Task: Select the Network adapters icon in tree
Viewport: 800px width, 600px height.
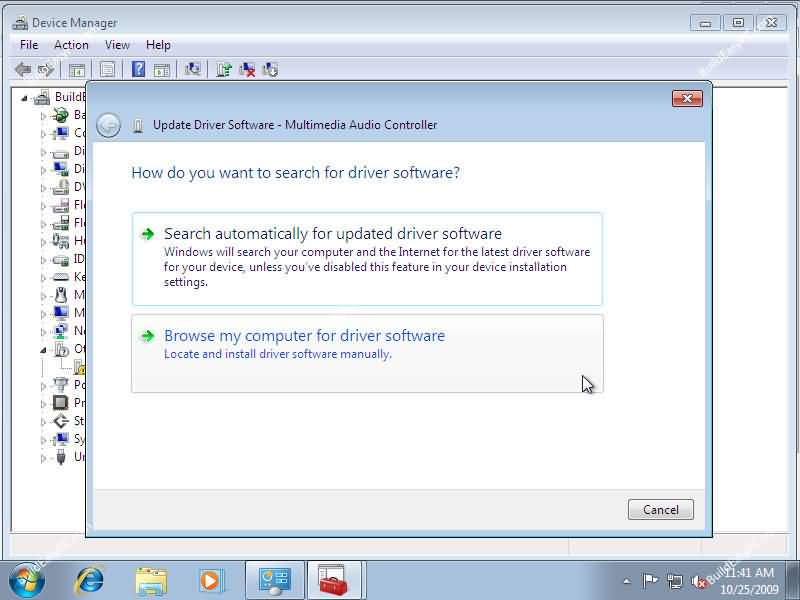Action: 60,331
